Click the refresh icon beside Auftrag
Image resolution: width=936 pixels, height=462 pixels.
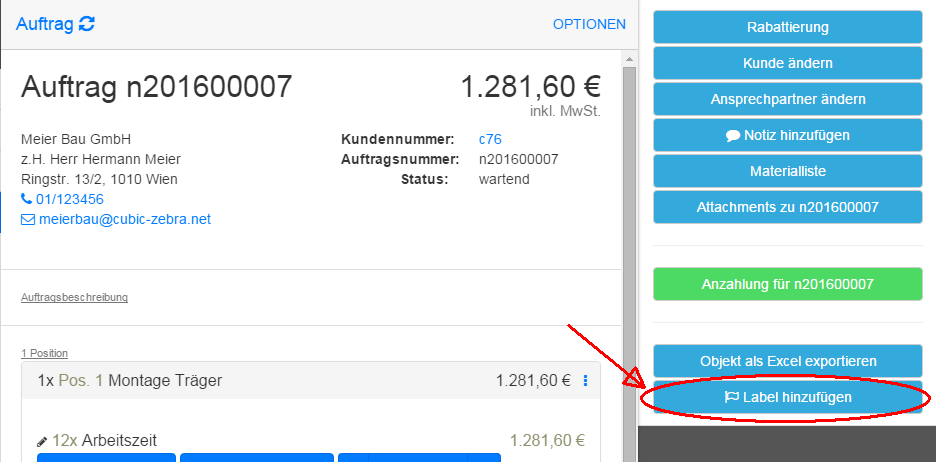(x=87, y=24)
